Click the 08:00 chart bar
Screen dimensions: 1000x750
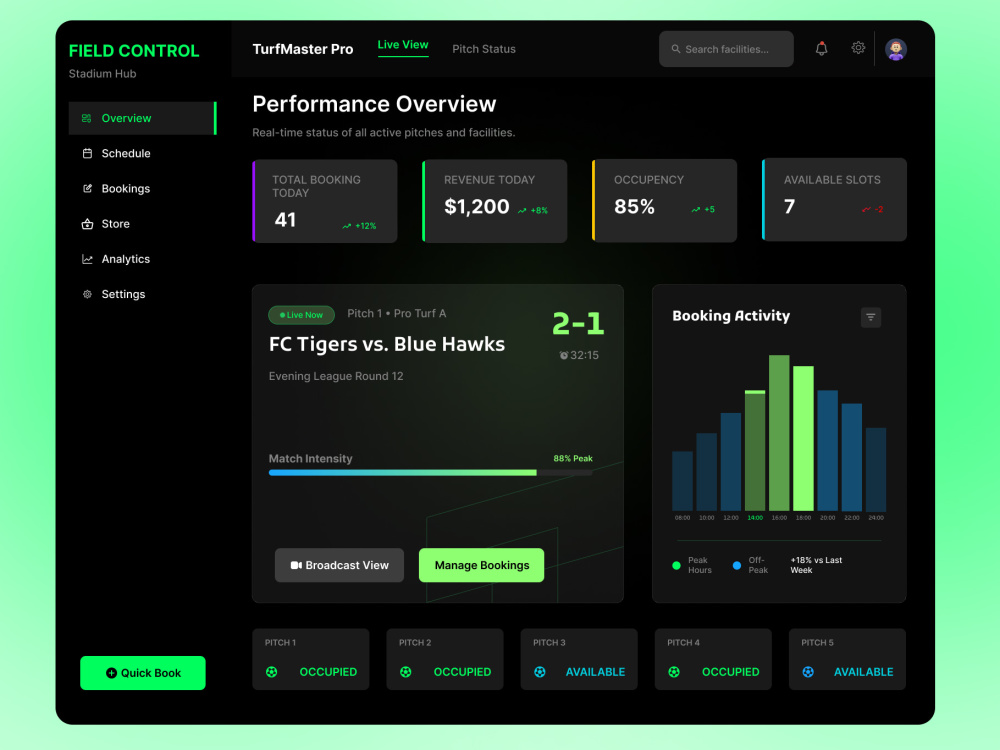pos(682,481)
